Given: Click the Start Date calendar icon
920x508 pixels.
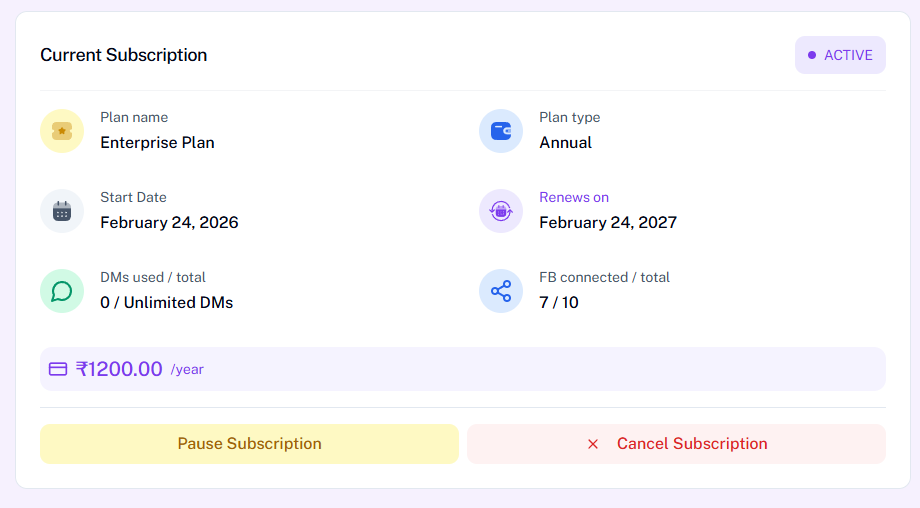Looking at the screenshot, I should (62, 211).
